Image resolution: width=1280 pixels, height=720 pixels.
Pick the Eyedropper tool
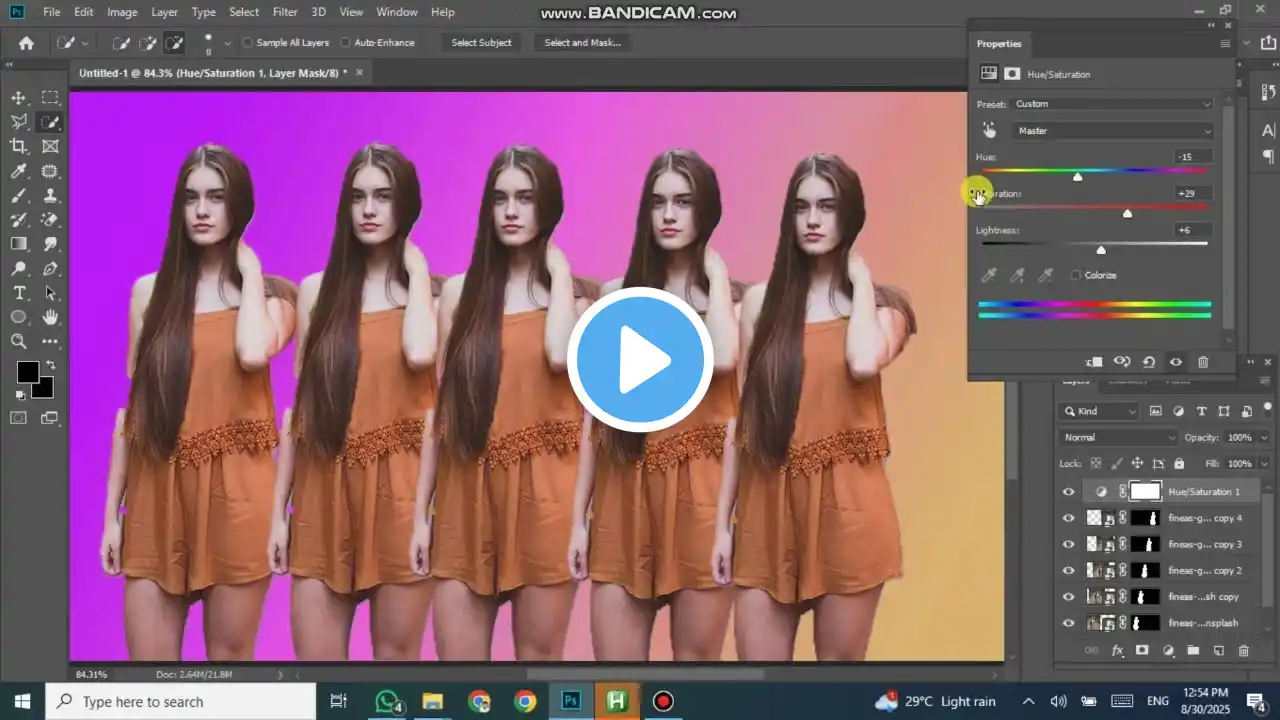coord(18,171)
